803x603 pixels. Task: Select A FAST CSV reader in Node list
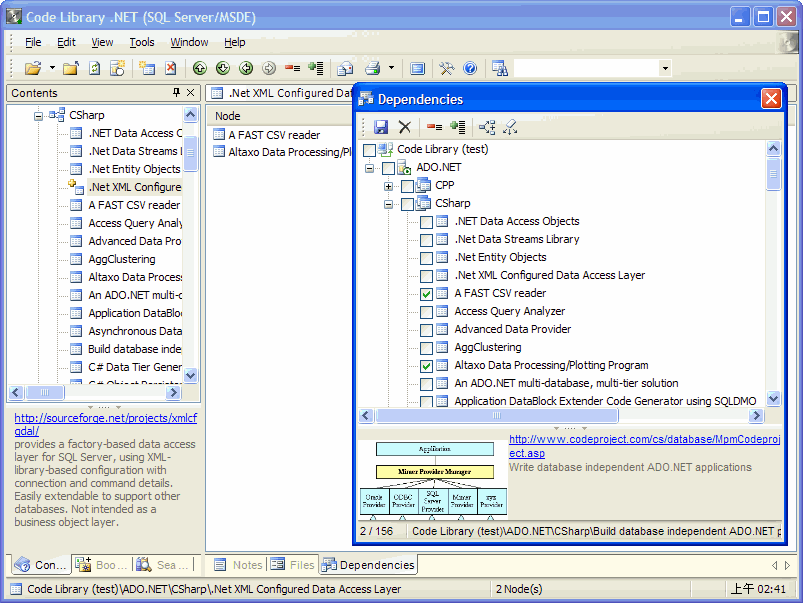pyautogui.click(x=274, y=135)
